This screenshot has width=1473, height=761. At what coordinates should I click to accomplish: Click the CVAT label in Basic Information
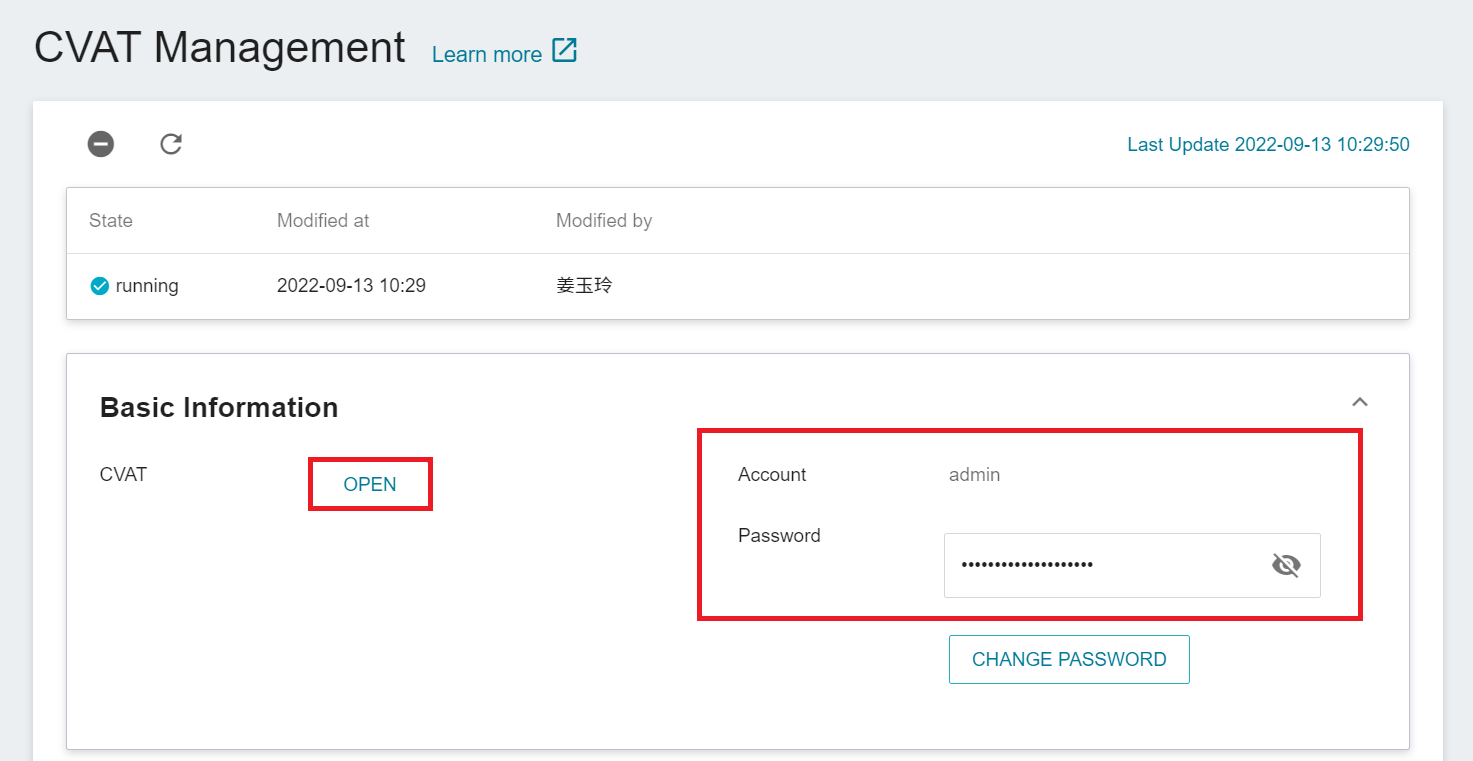point(123,474)
